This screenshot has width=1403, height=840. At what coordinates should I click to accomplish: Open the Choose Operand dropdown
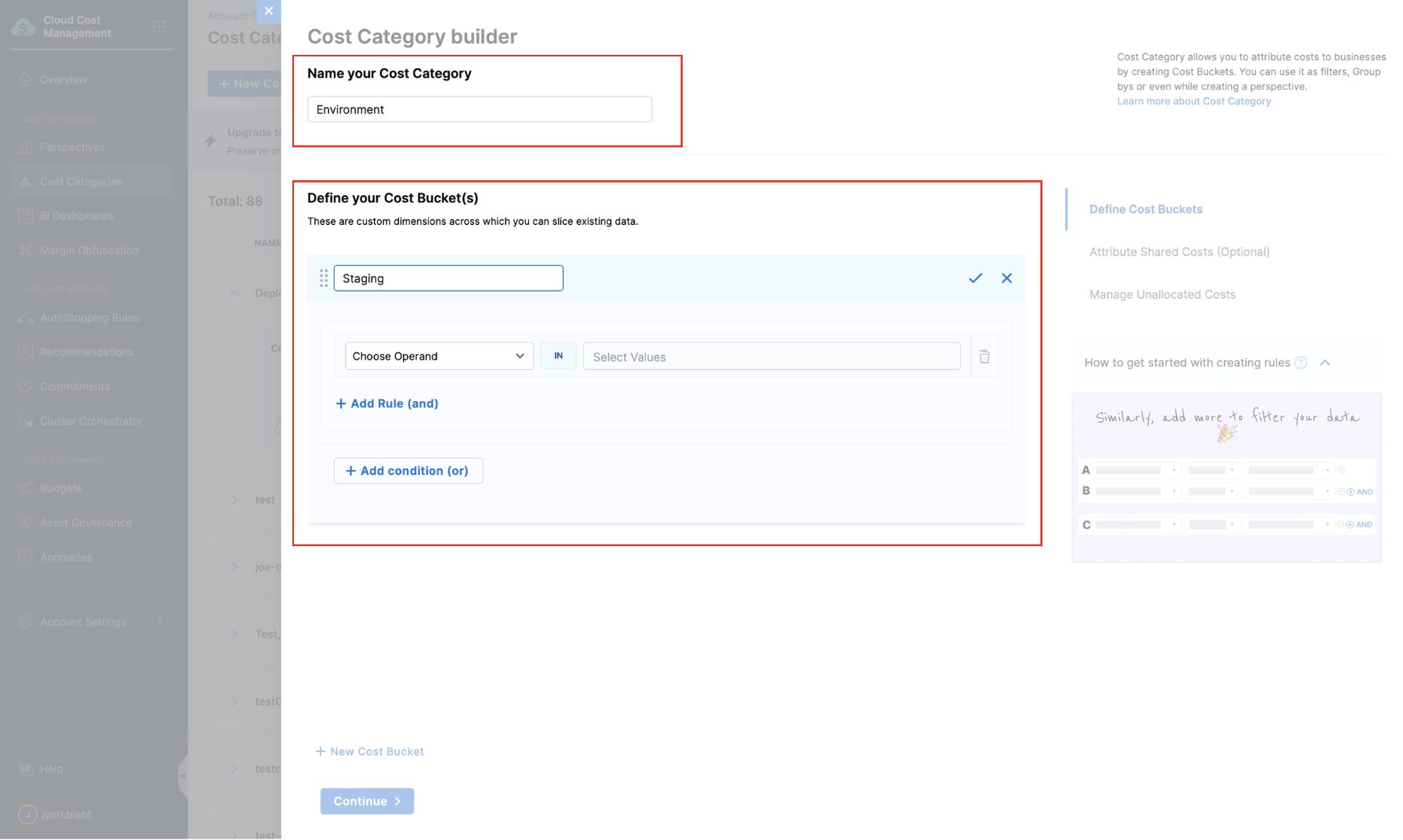coord(438,357)
